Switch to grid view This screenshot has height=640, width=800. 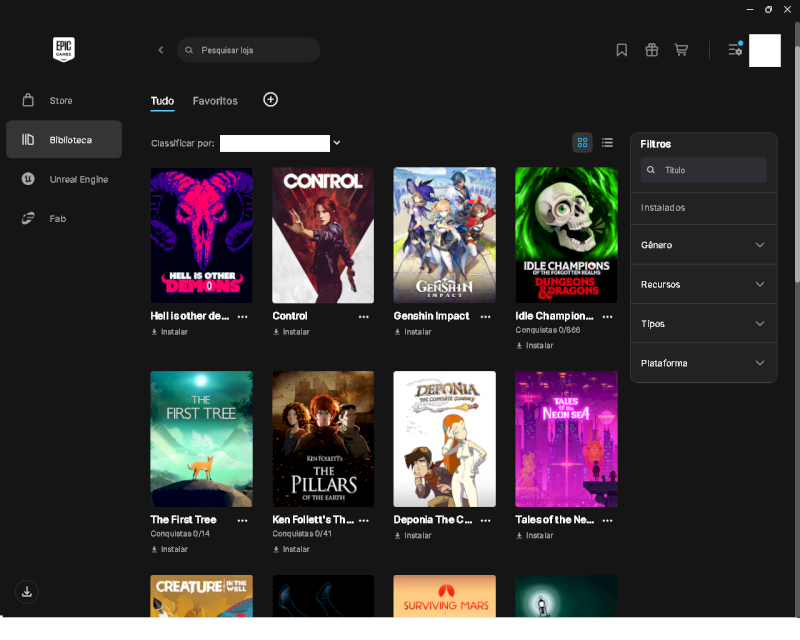[582, 143]
